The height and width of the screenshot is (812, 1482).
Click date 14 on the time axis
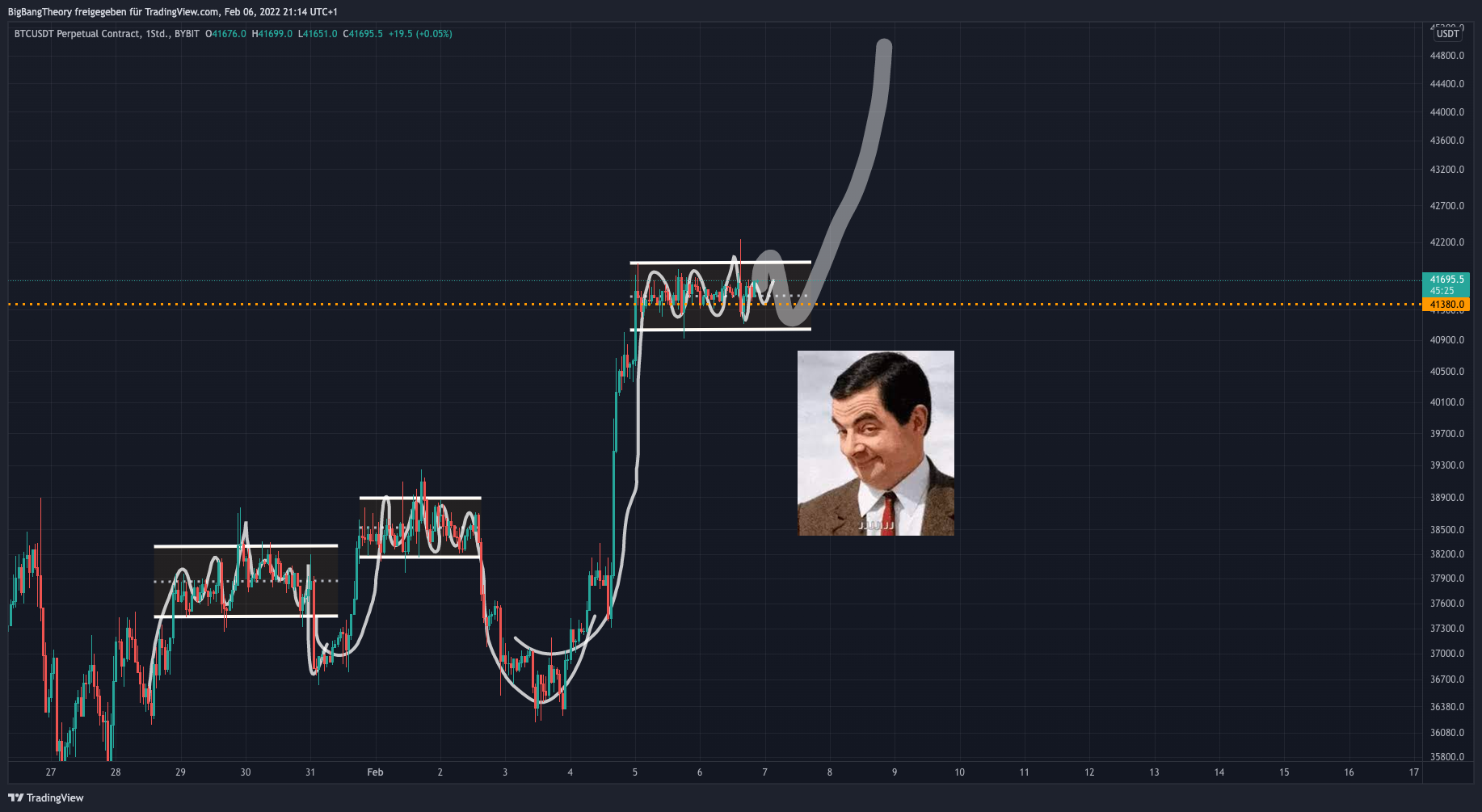point(1219,772)
